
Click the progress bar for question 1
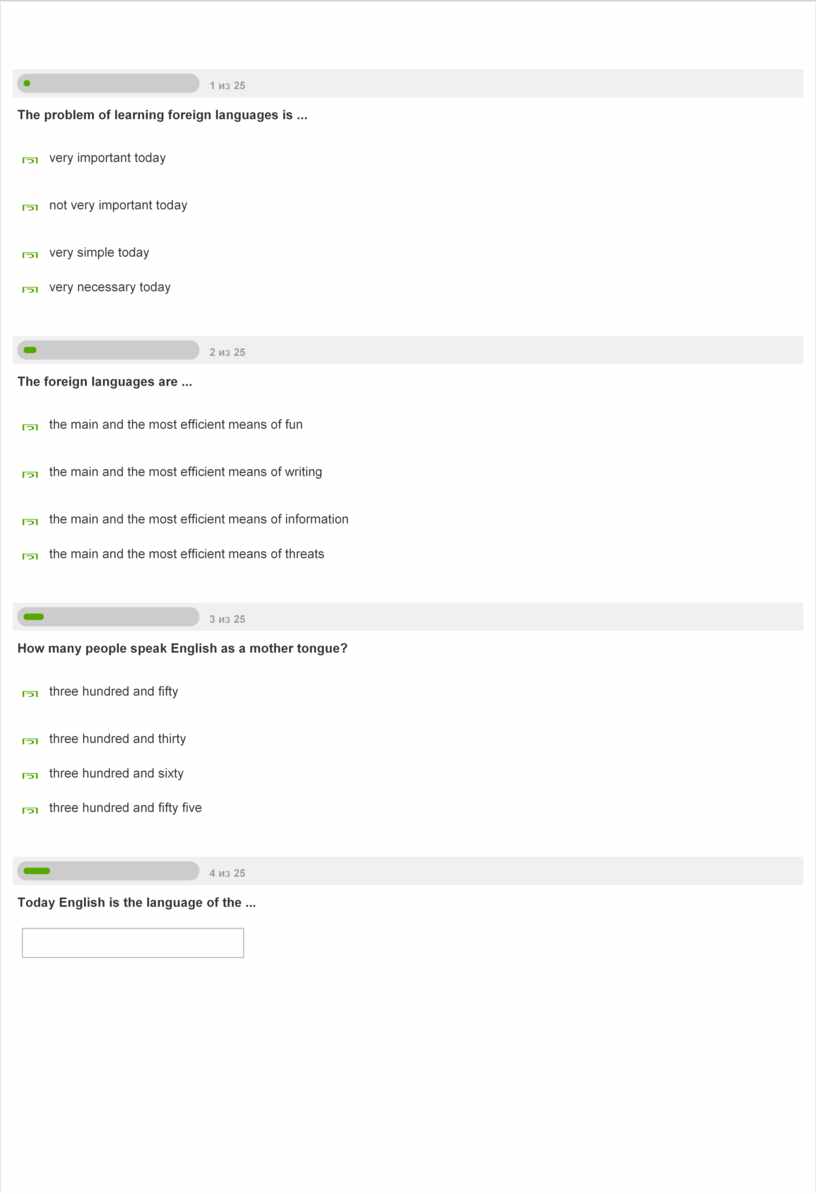[x=108, y=84]
